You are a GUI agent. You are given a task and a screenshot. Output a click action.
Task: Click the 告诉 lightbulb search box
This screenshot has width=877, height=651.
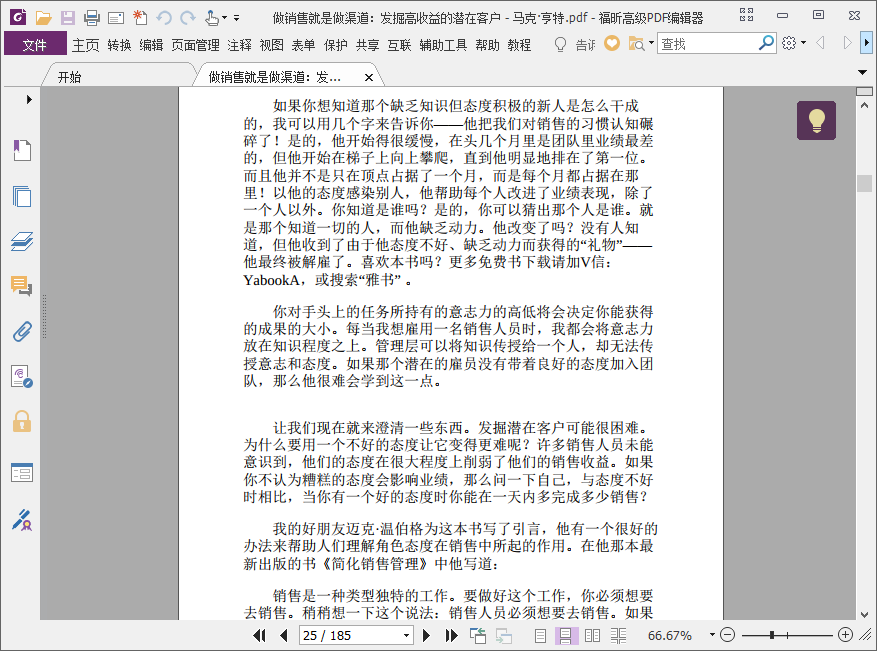pyautogui.click(x=574, y=44)
